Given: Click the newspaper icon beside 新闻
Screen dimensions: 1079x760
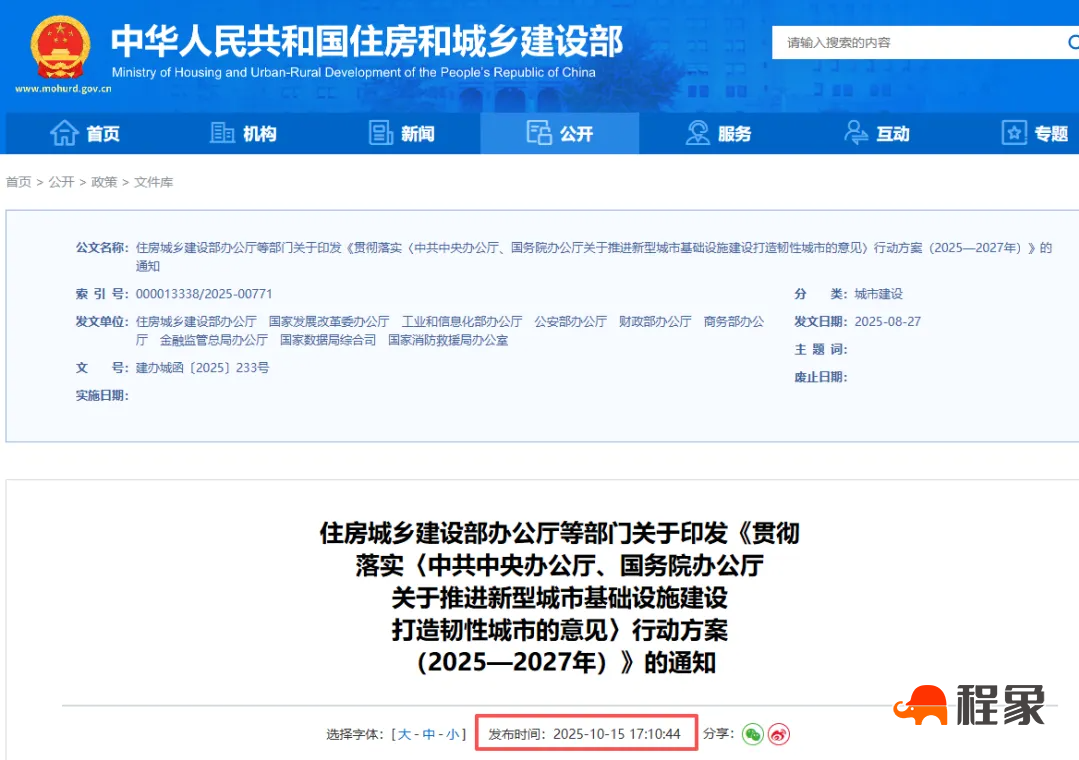Looking at the screenshot, I should tap(380, 132).
